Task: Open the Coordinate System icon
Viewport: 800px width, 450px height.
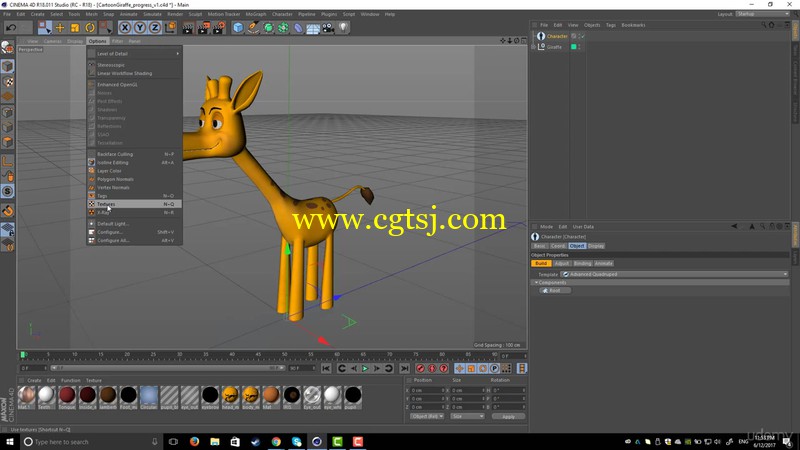Action: pyautogui.click(x=170, y=28)
